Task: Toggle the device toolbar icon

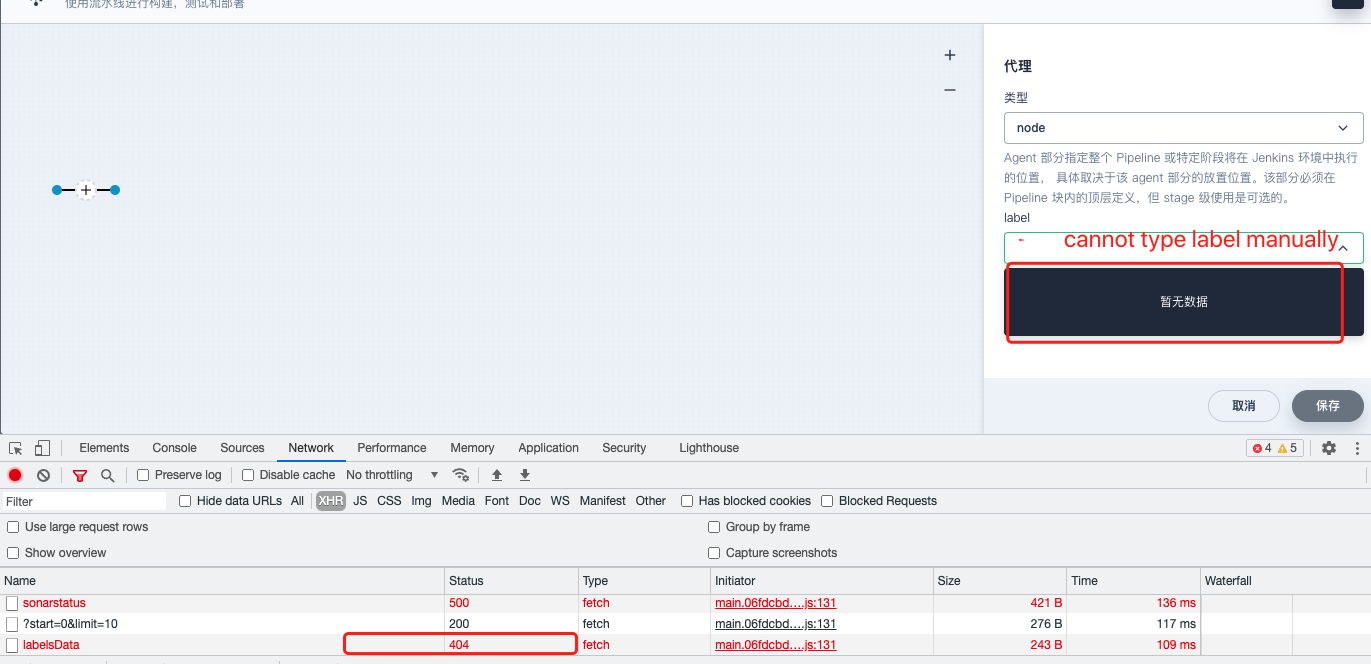Action: coord(42,448)
